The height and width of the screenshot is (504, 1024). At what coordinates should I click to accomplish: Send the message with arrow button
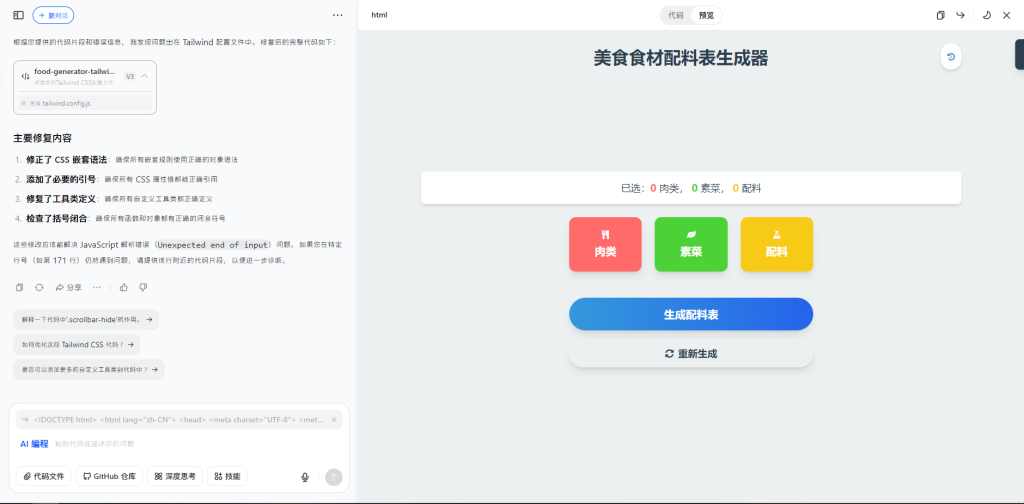pyautogui.click(x=334, y=477)
